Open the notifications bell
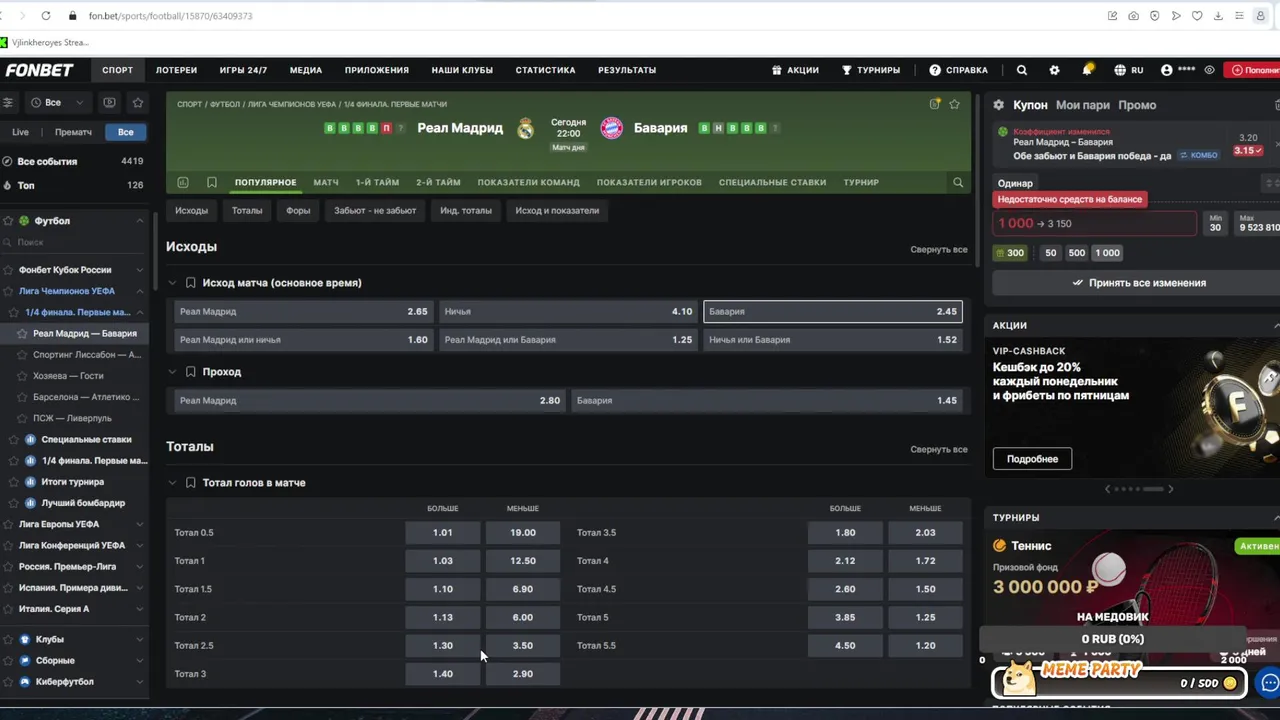 pyautogui.click(x=1087, y=70)
